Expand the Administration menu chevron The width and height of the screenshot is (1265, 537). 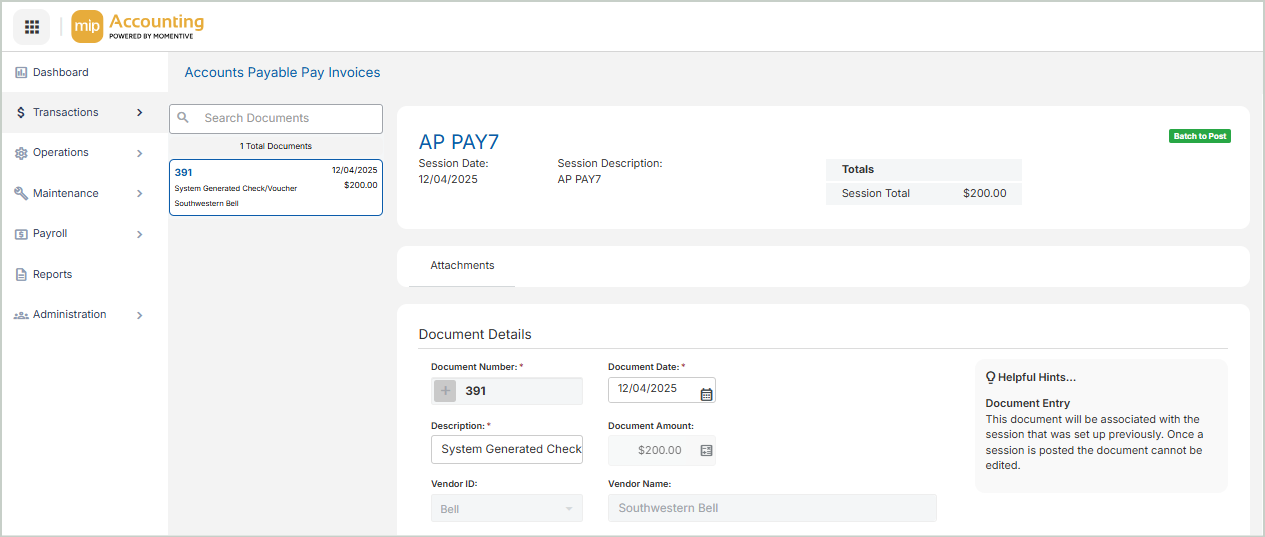click(140, 315)
